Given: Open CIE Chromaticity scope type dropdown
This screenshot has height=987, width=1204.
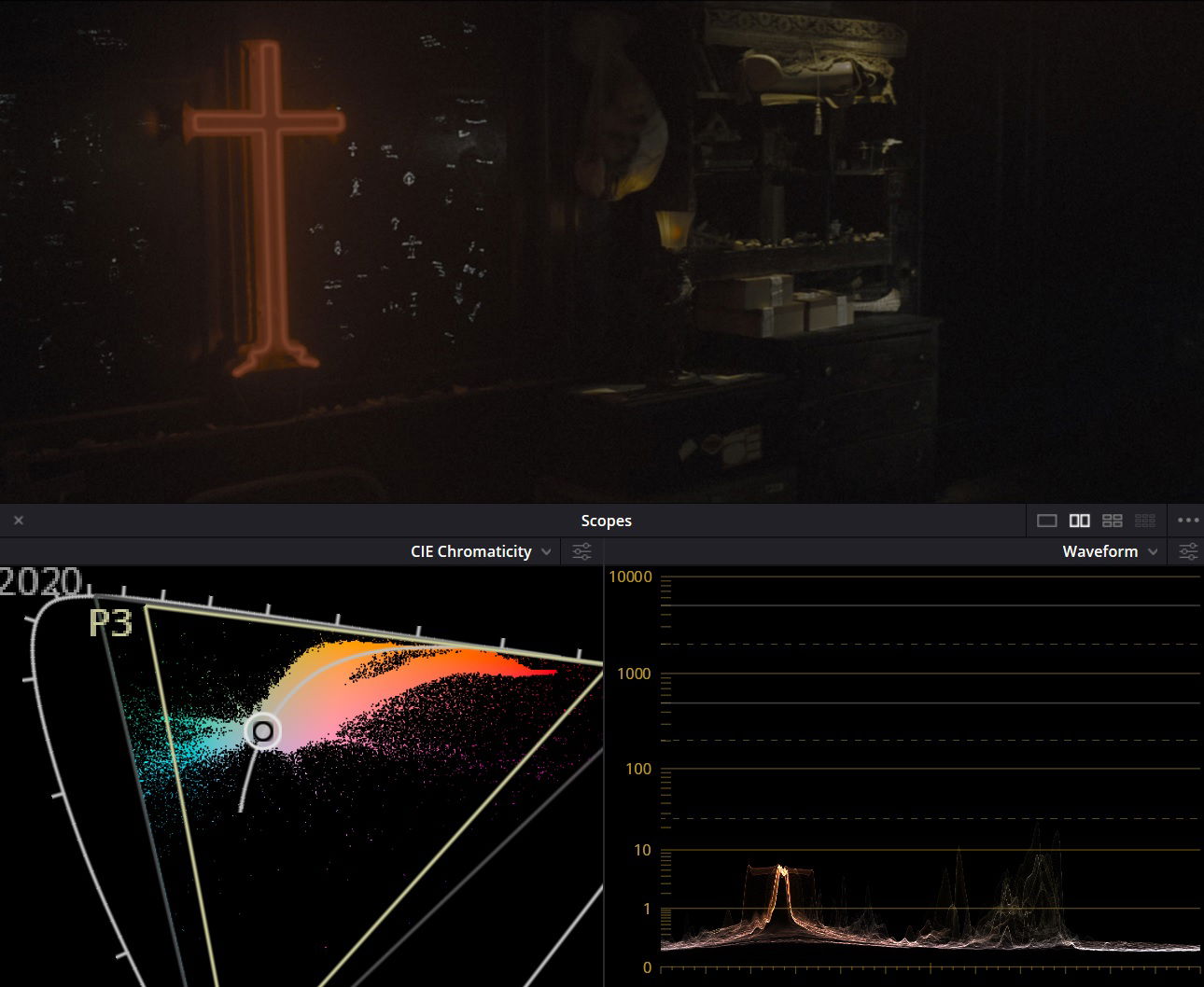Looking at the screenshot, I should (x=481, y=551).
